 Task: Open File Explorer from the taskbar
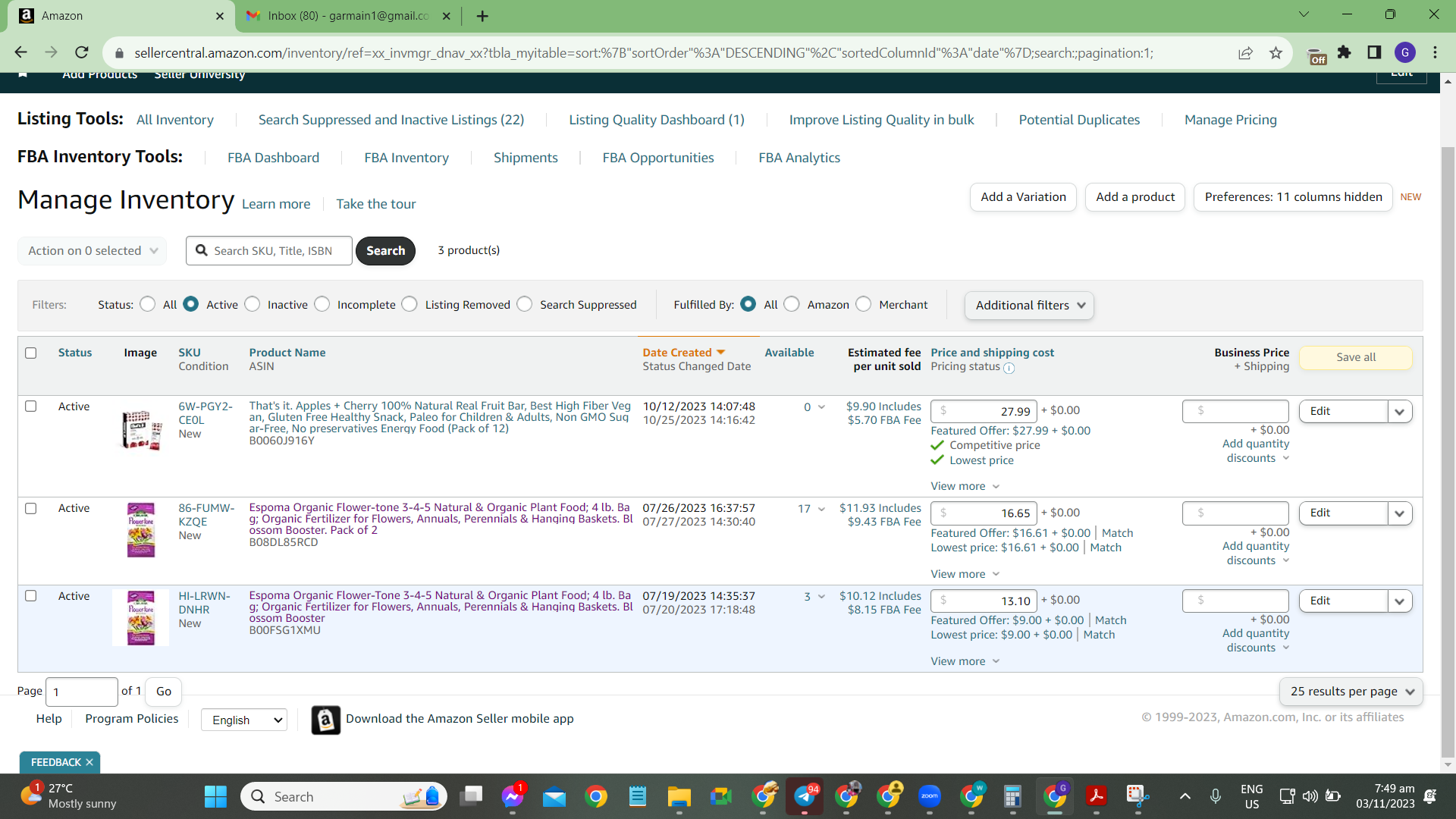point(679,796)
